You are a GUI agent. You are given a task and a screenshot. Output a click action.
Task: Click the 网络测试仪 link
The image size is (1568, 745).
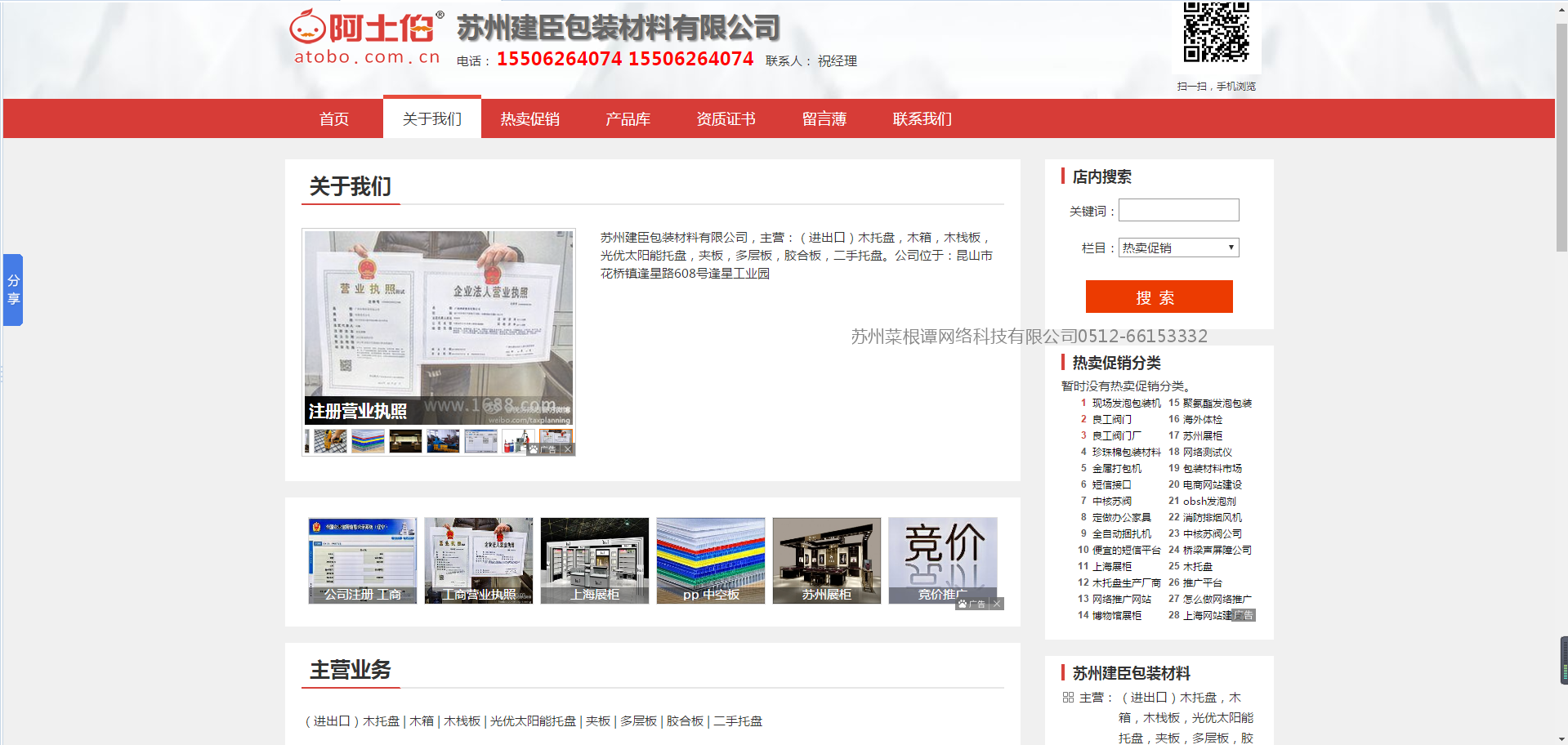coord(1208,452)
